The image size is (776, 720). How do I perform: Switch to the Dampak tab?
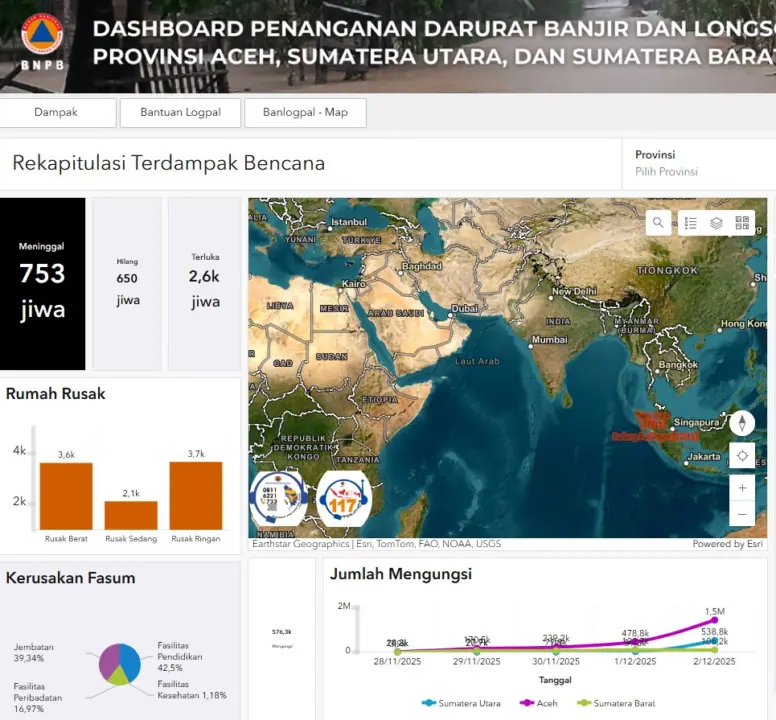[x=56, y=112]
